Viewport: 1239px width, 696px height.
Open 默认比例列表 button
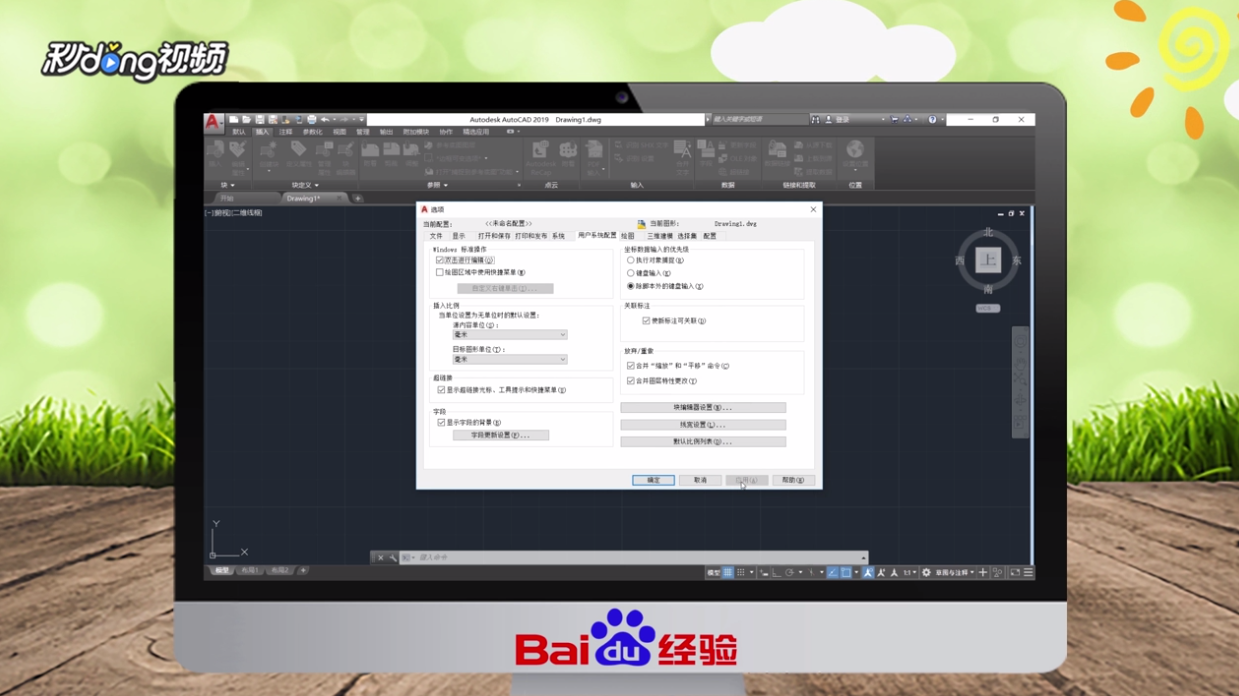(703, 441)
